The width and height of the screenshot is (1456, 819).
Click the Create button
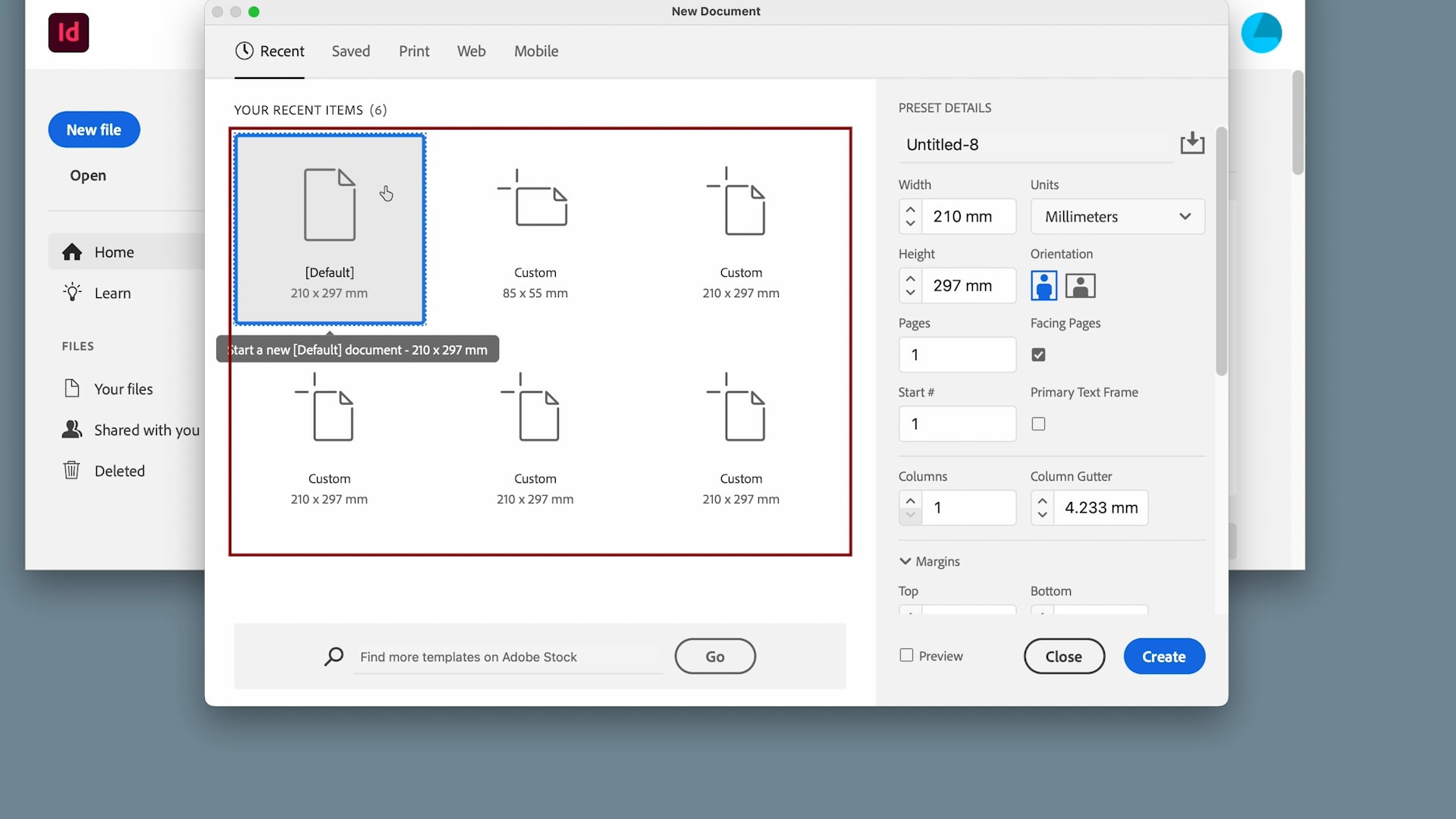pyautogui.click(x=1164, y=656)
